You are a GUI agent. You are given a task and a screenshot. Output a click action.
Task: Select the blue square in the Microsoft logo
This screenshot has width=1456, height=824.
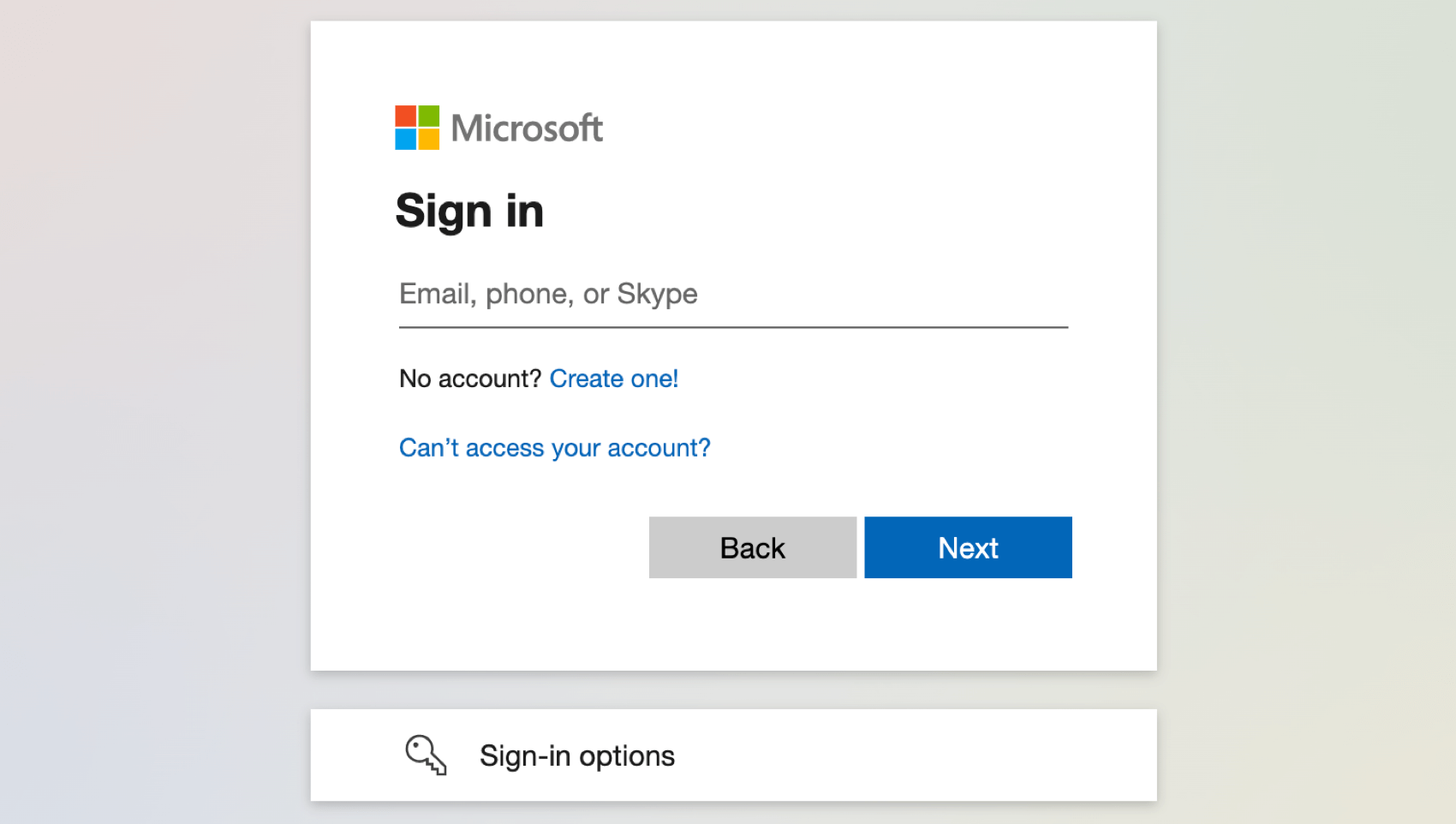[404, 138]
